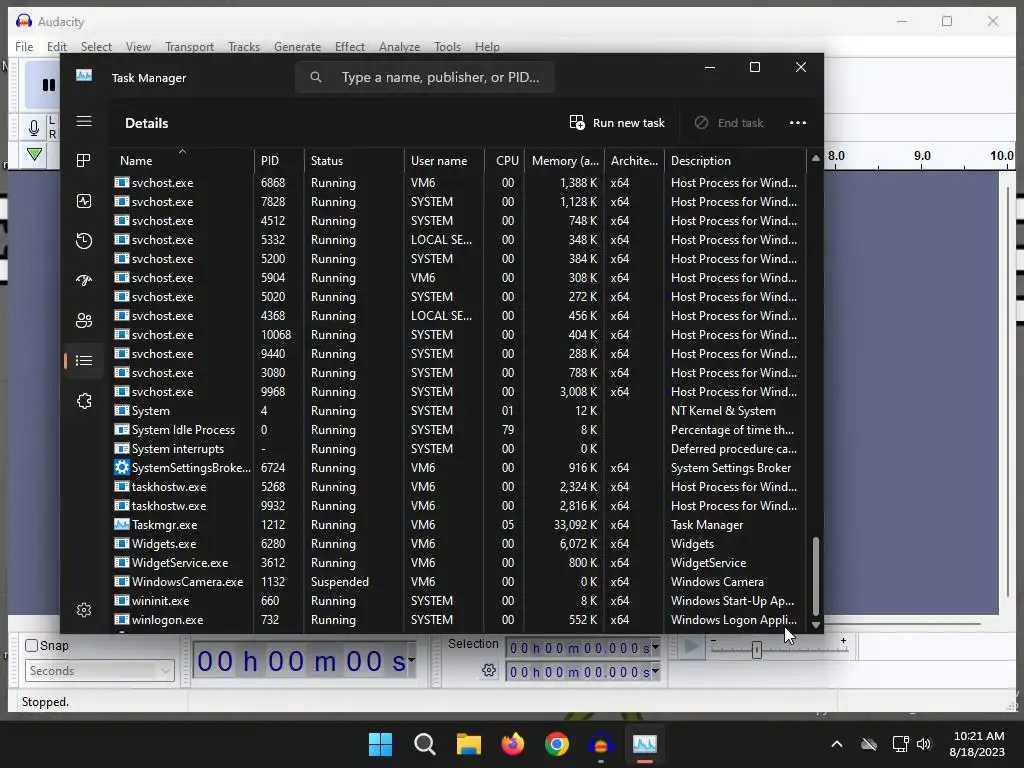The height and width of the screenshot is (768, 1024).
Task: Click the Selection toolbar gear icon
Action: 488,671
